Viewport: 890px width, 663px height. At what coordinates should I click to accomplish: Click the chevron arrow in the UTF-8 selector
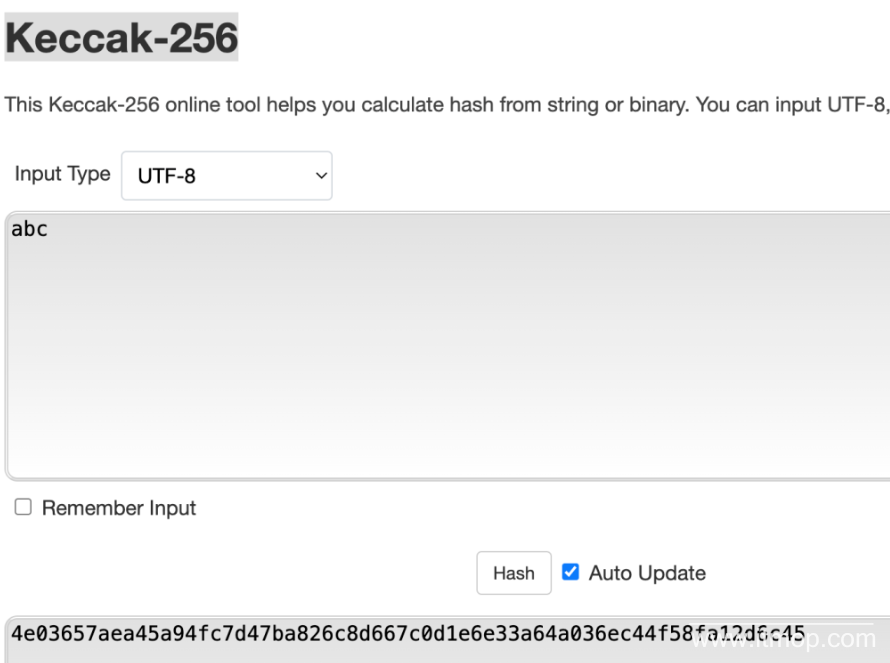point(321,176)
